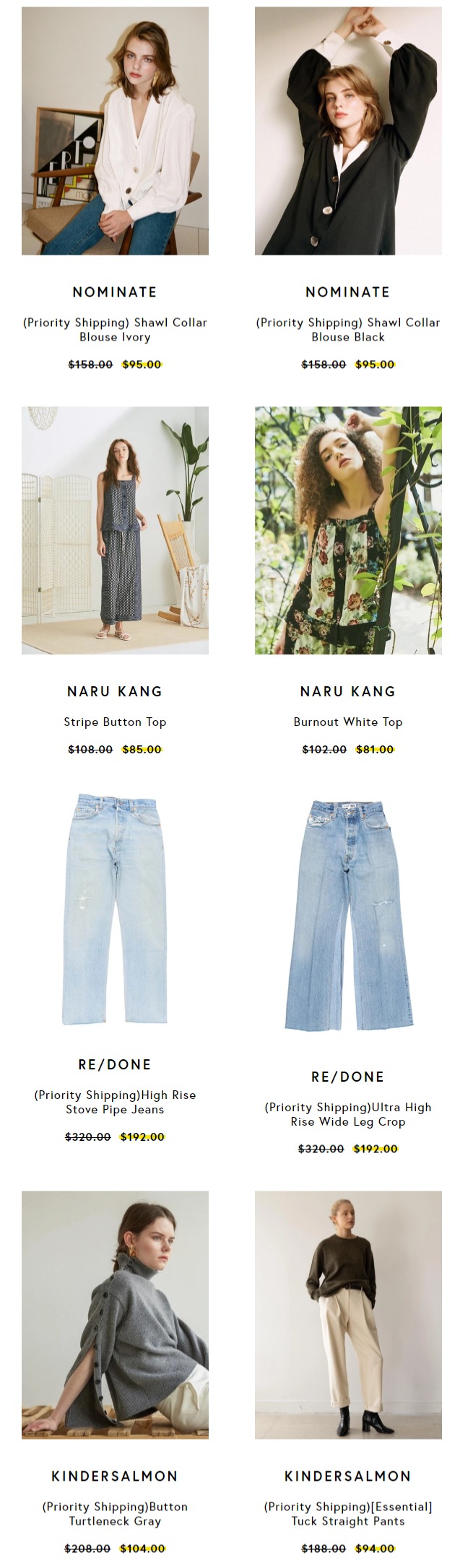Click 'Burnout White Top' product title

(348, 722)
